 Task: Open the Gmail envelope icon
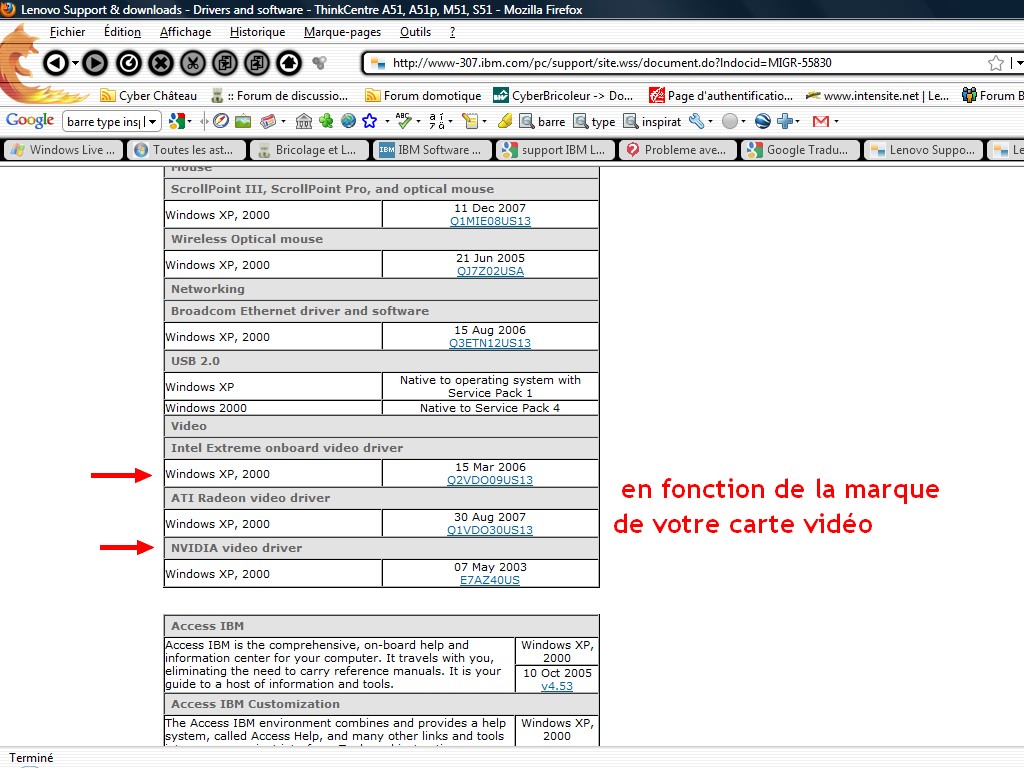tap(821, 121)
